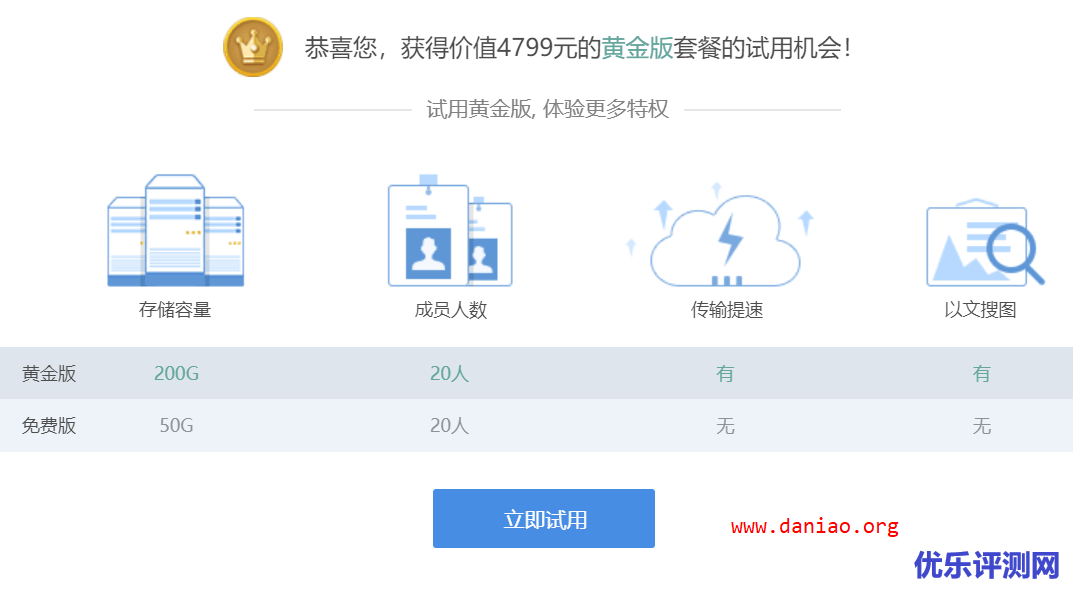Click 有 under 传输提速 for 黄金版
The image size is (1073, 592).
pyautogui.click(x=725, y=373)
